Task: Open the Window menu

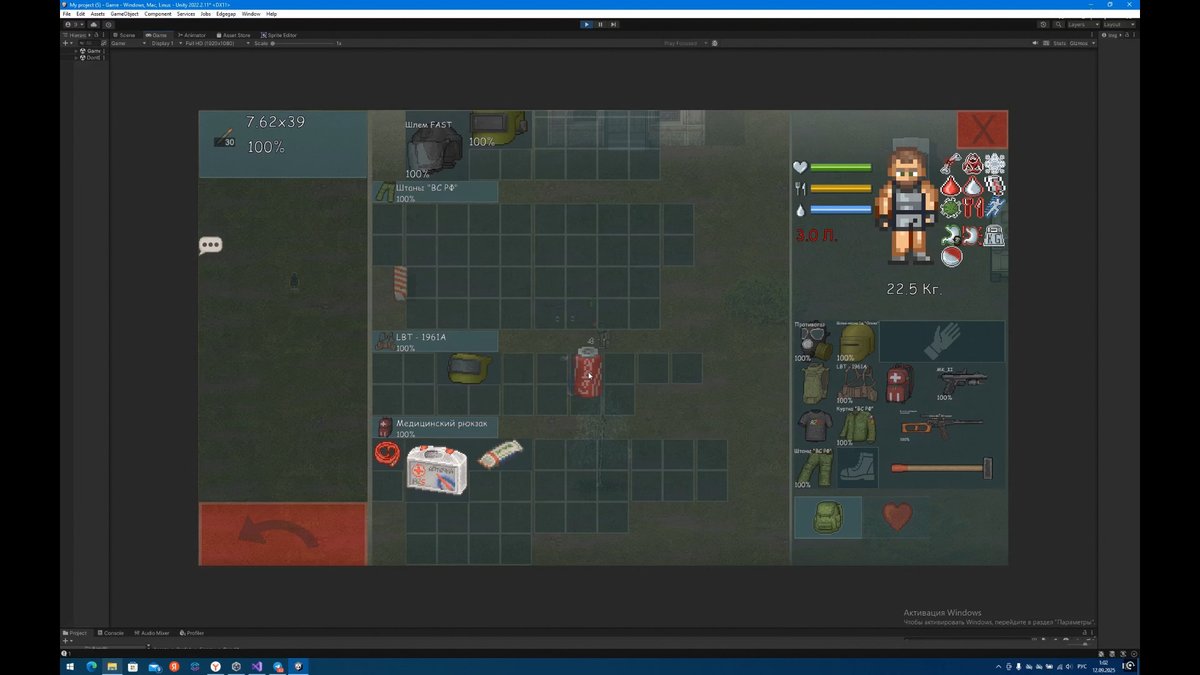Action: pos(251,14)
